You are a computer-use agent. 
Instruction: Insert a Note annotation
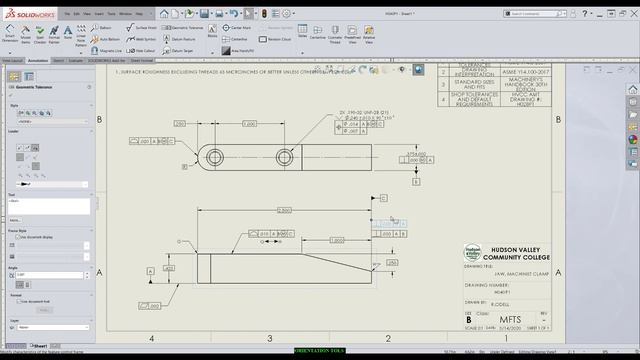(x=68, y=32)
